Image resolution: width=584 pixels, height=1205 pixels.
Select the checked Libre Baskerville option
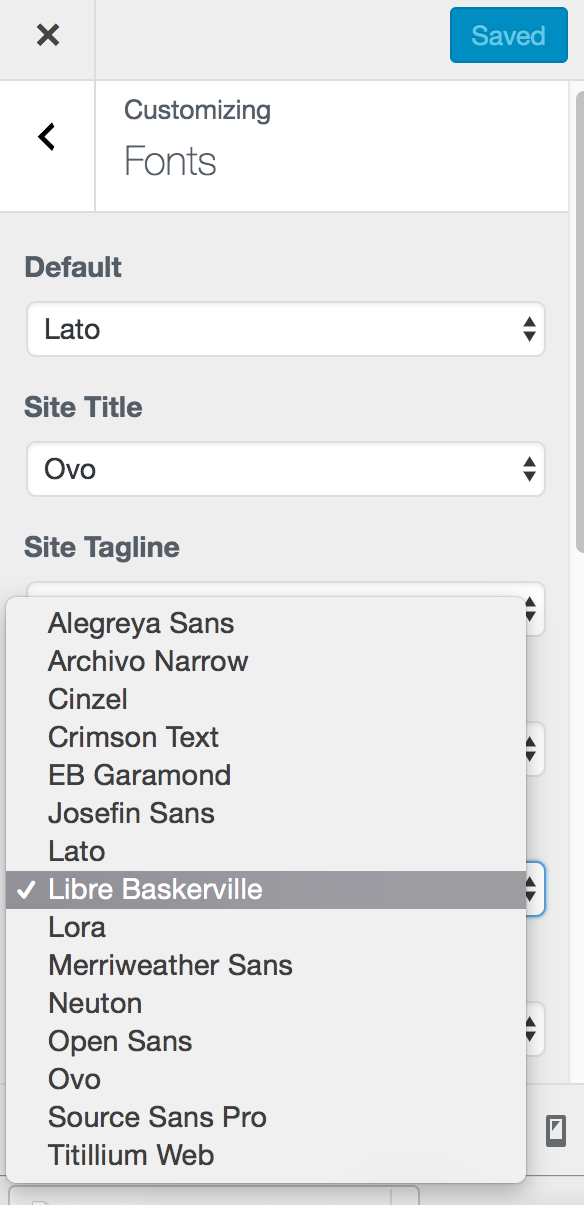coord(266,889)
